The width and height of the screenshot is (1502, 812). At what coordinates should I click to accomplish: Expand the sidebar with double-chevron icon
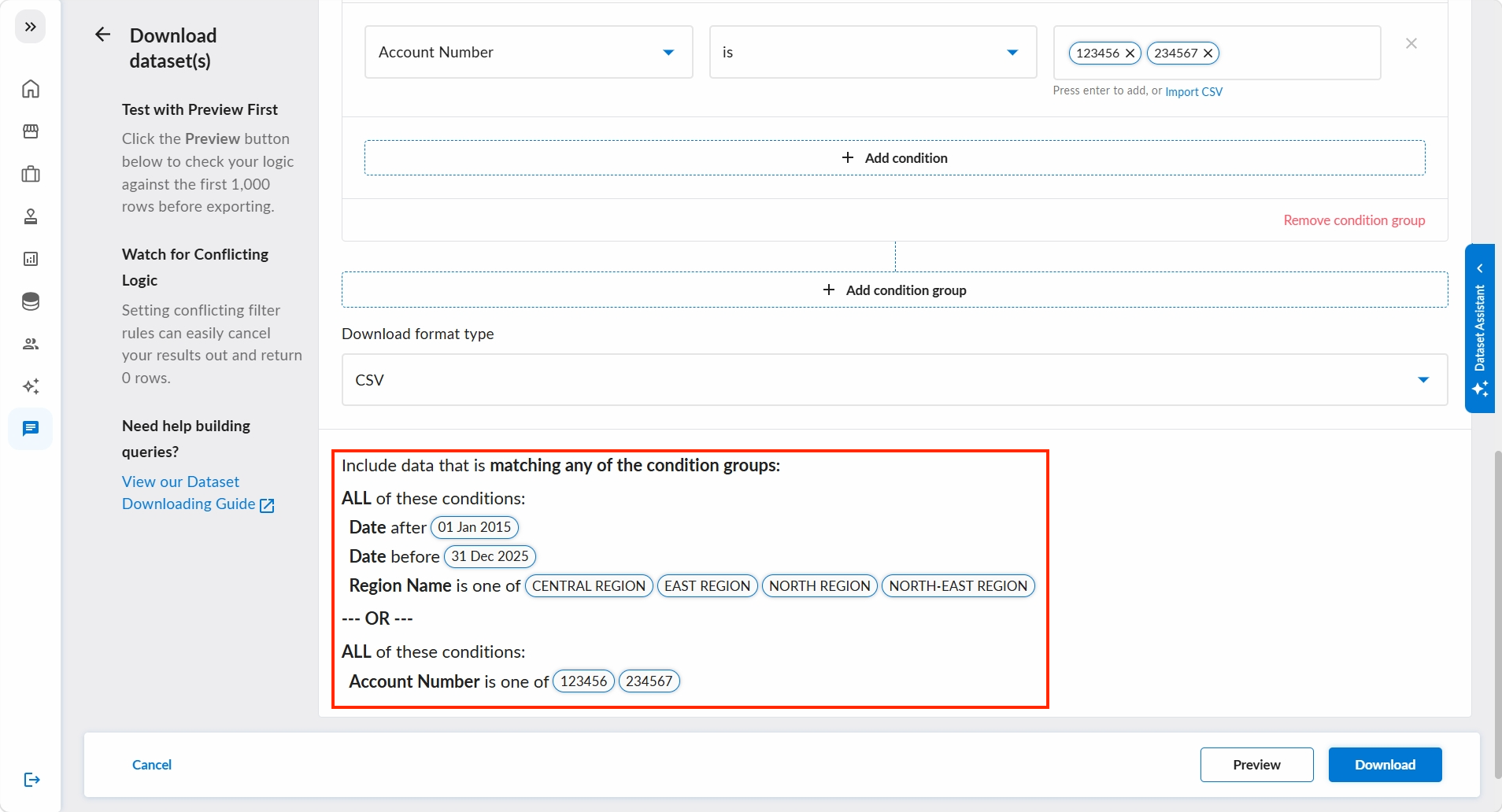[x=31, y=27]
